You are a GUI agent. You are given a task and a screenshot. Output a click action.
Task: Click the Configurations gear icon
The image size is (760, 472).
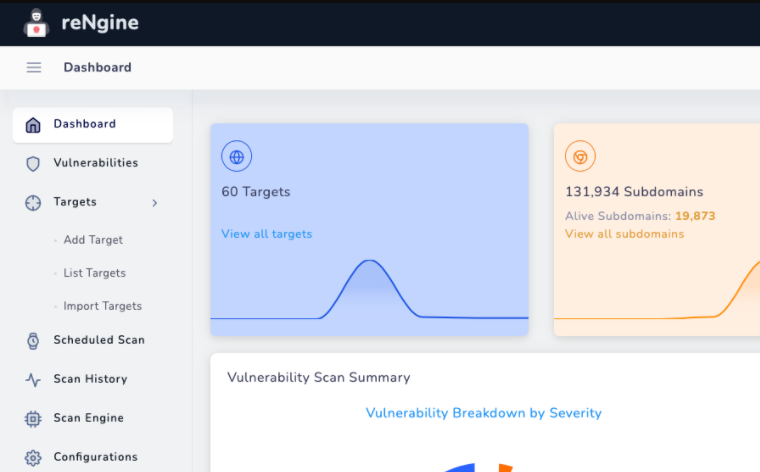[33, 457]
